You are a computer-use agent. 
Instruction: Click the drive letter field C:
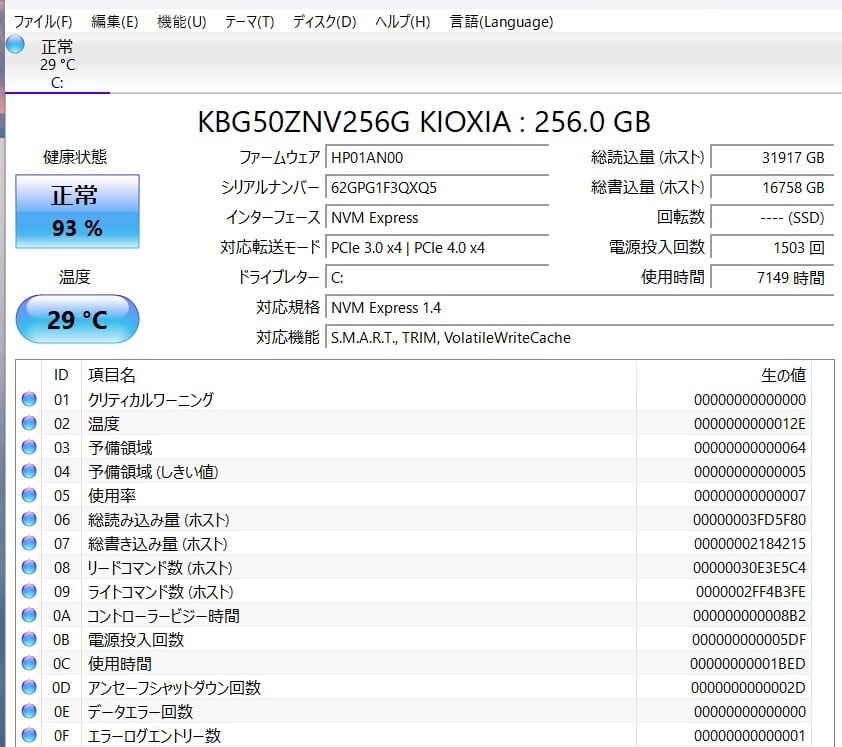(437, 278)
